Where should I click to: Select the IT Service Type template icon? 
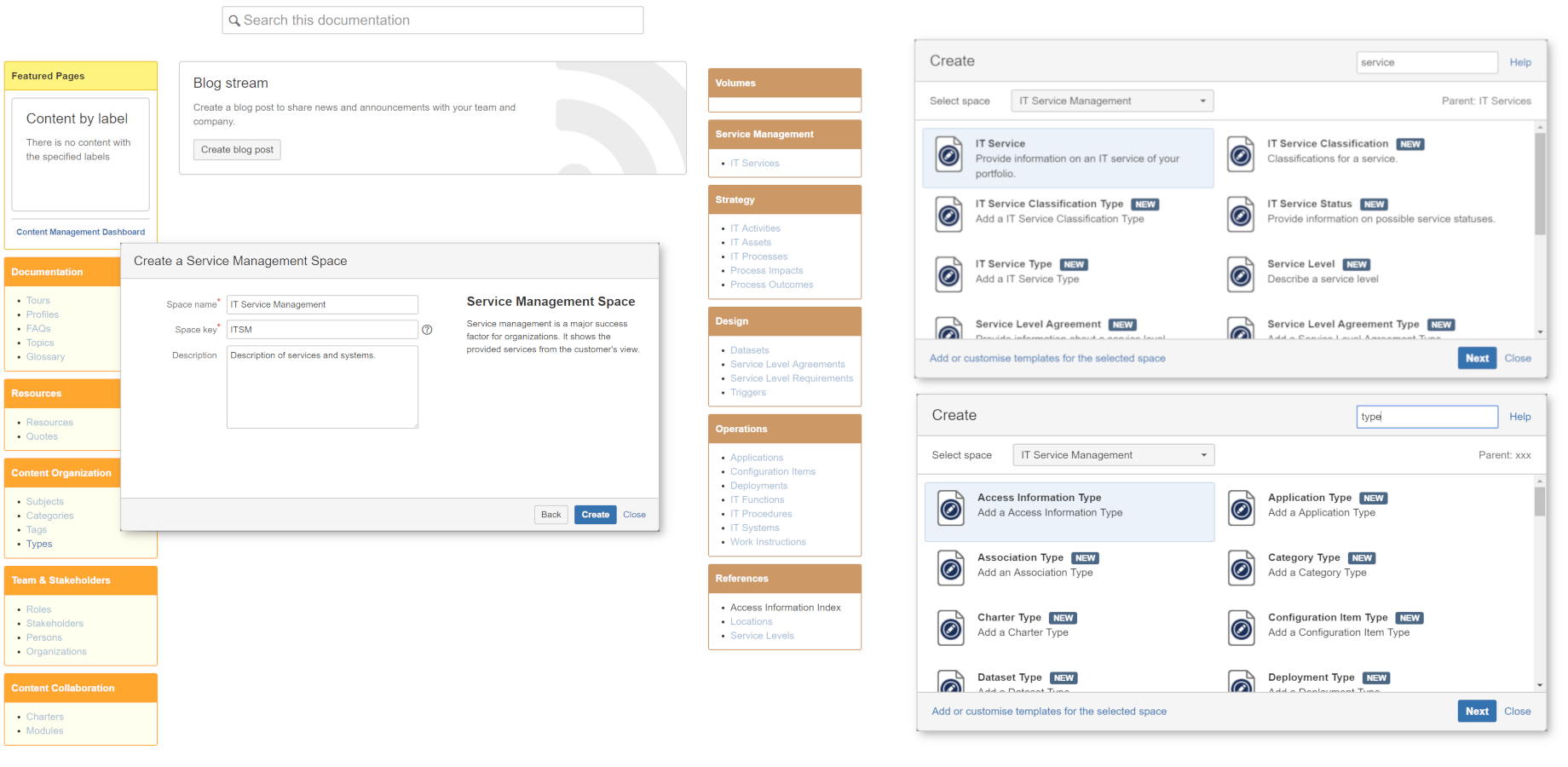[x=948, y=274]
